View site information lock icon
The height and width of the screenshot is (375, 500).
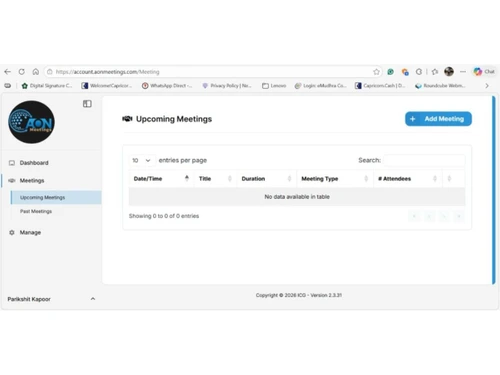click(50, 72)
